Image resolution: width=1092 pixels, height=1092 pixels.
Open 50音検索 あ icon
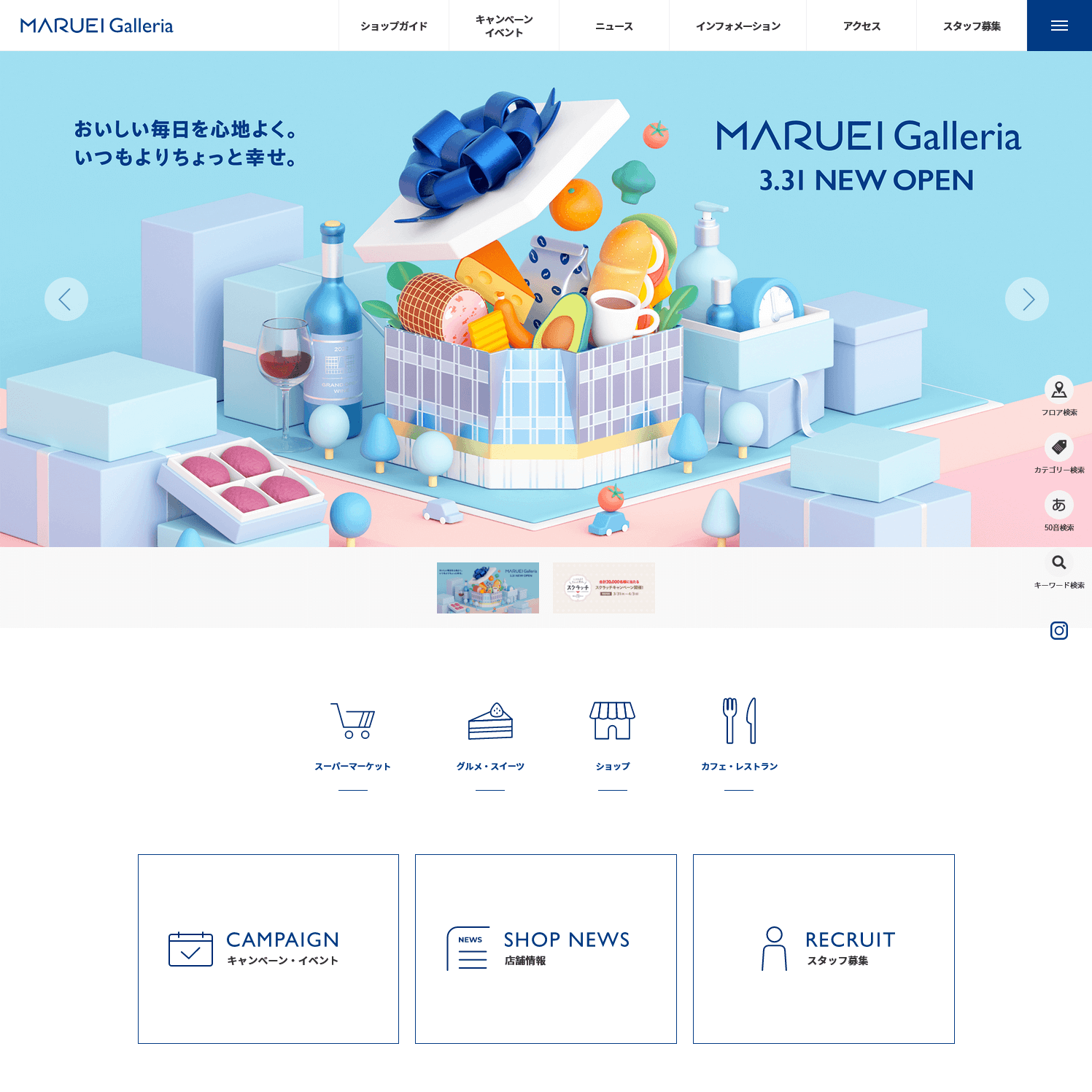click(x=1059, y=505)
